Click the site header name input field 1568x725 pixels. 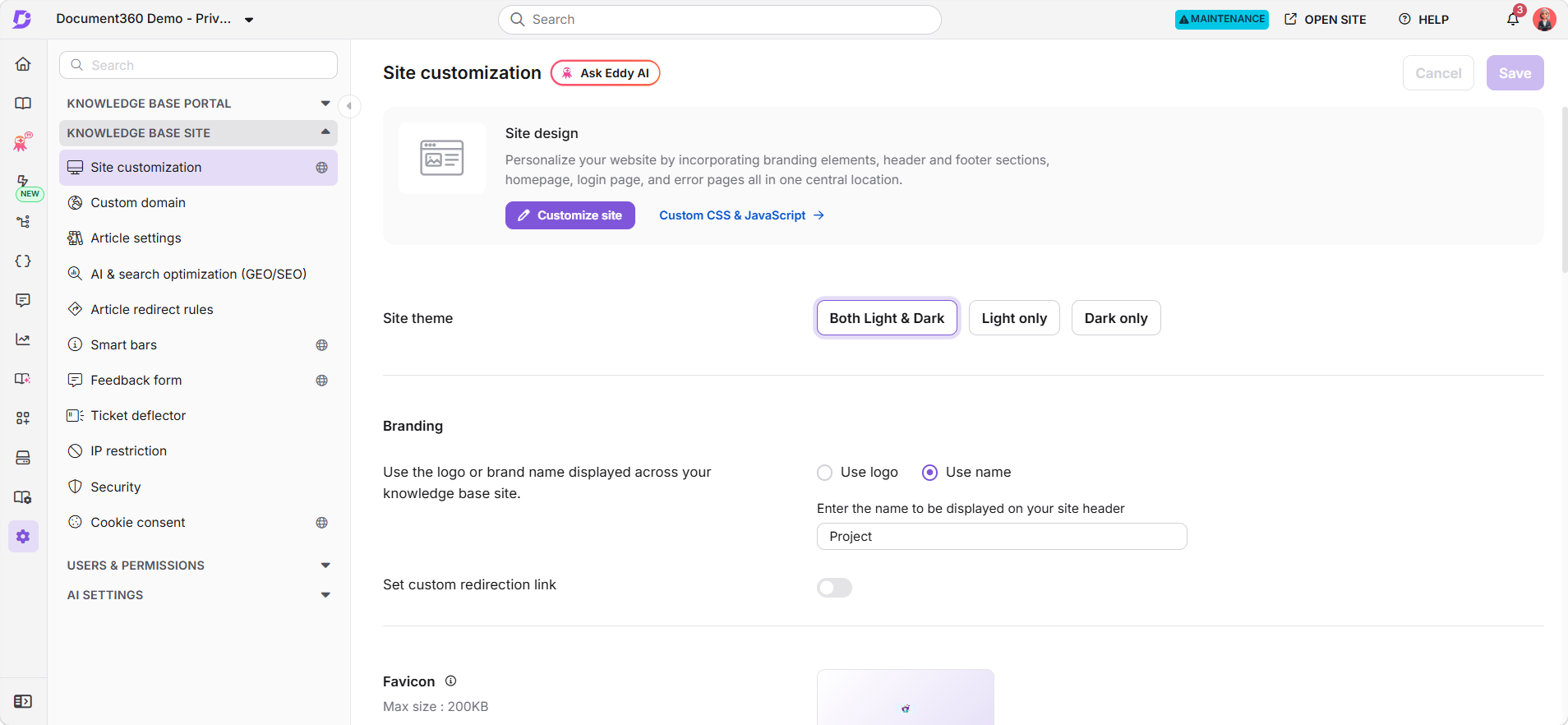coord(1002,537)
